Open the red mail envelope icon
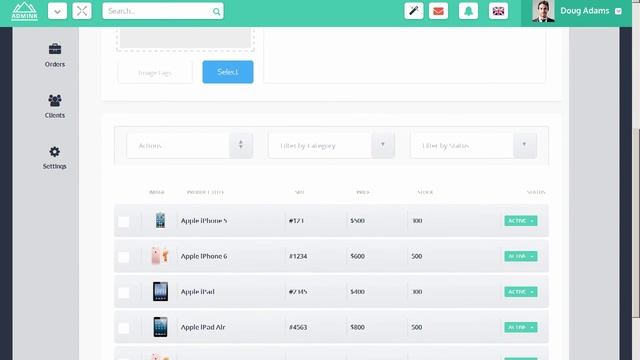The height and width of the screenshot is (360, 640). [x=438, y=11]
